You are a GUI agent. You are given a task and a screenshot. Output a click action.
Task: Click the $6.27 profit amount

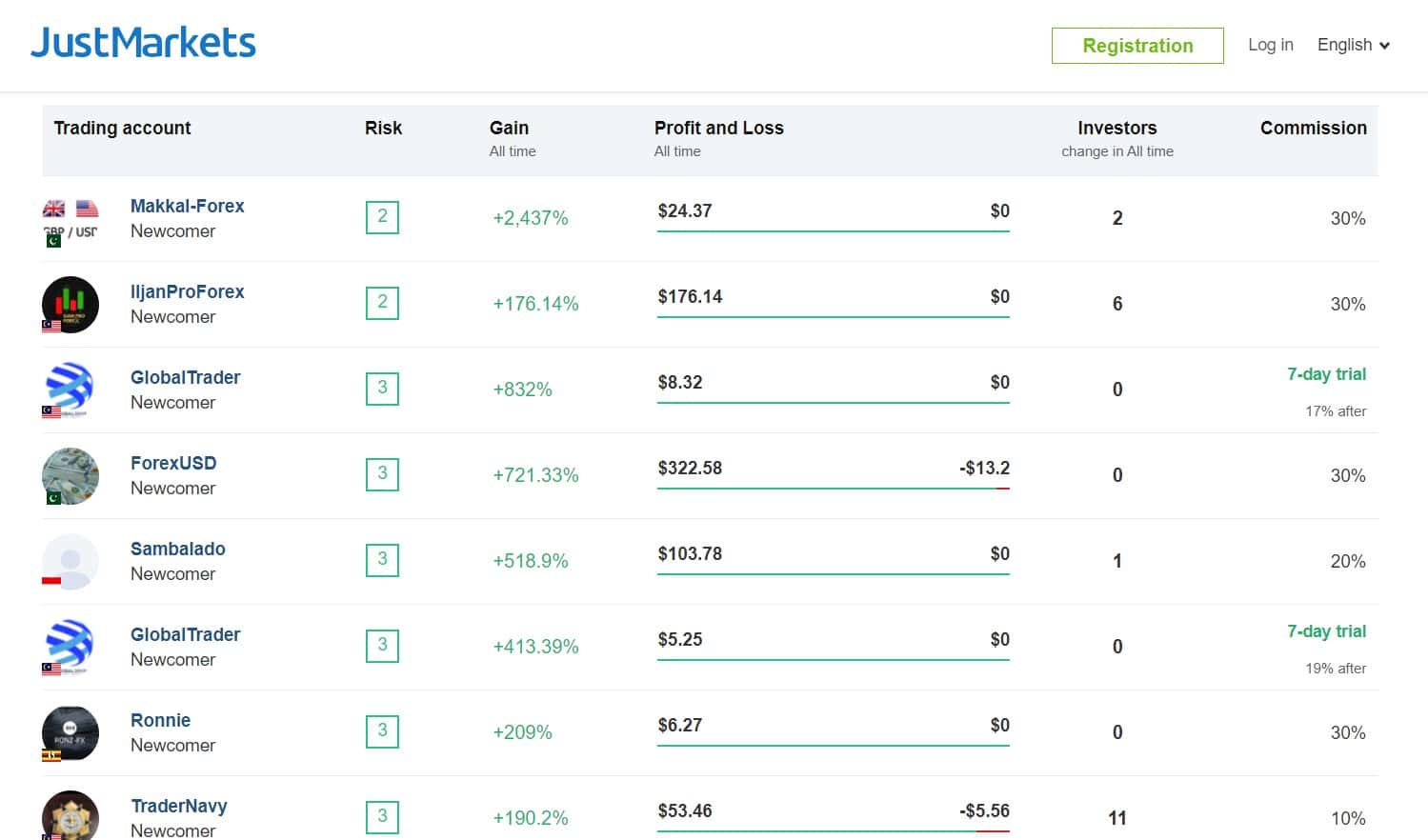click(679, 725)
